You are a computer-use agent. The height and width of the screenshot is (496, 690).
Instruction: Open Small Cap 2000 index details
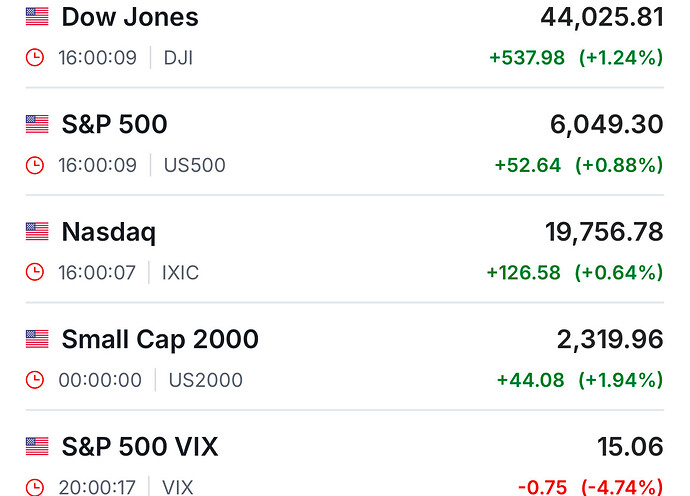160,340
